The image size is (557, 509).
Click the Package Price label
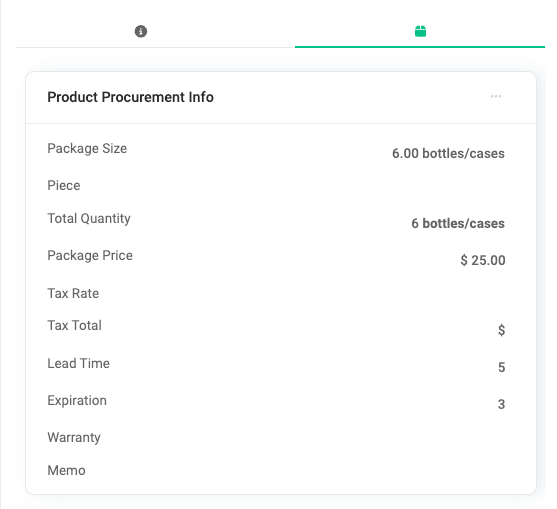point(90,255)
